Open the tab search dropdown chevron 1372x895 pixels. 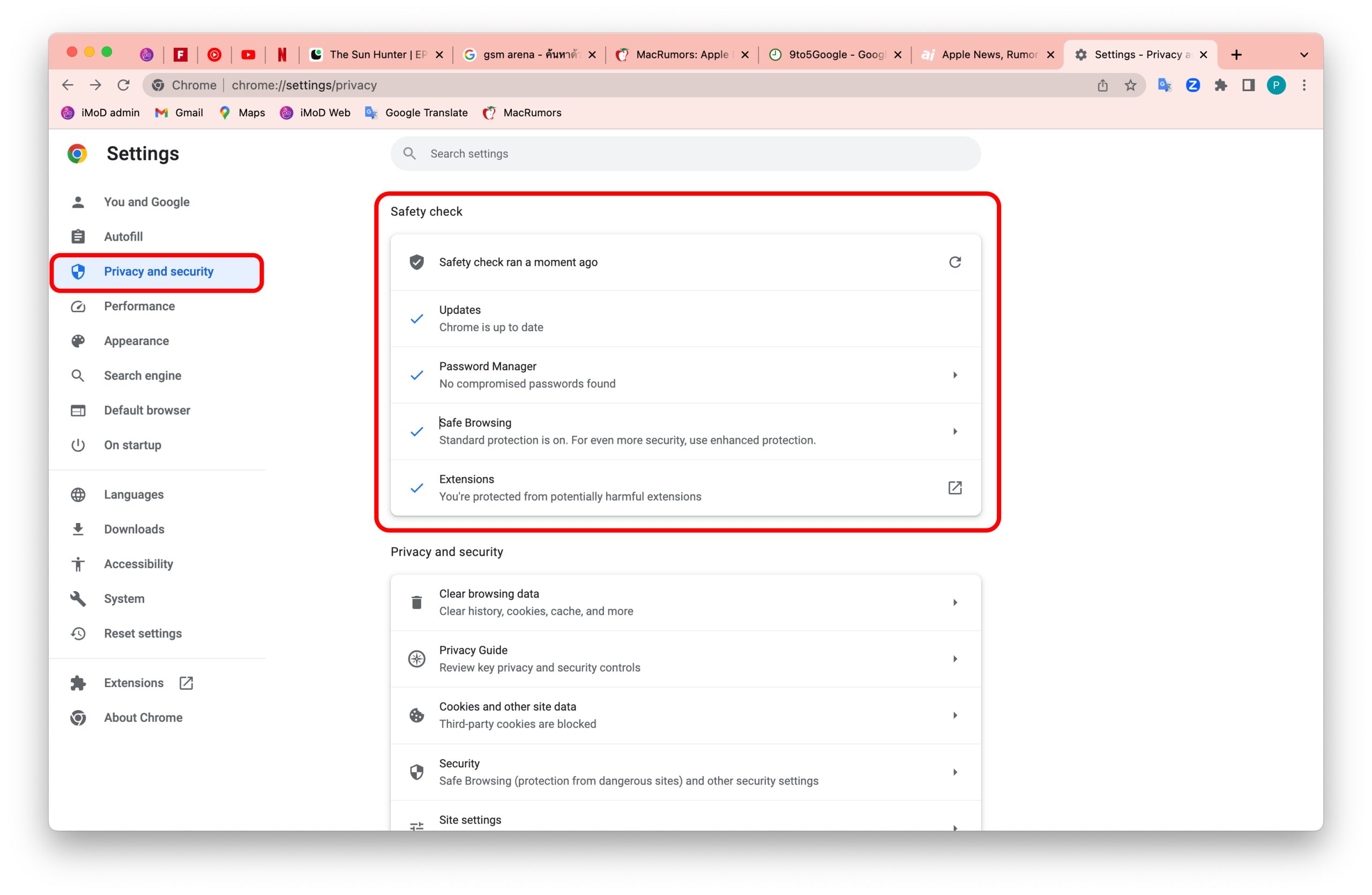pyautogui.click(x=1304, y=55)
